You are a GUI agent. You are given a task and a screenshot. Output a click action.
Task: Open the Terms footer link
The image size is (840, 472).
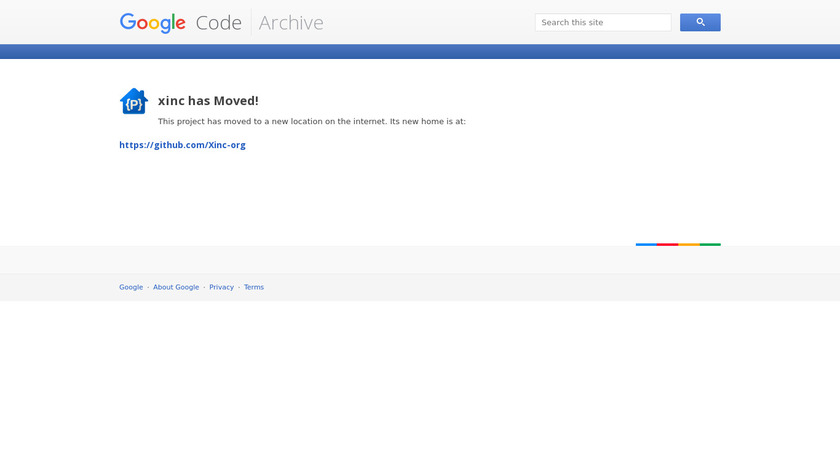254,287
